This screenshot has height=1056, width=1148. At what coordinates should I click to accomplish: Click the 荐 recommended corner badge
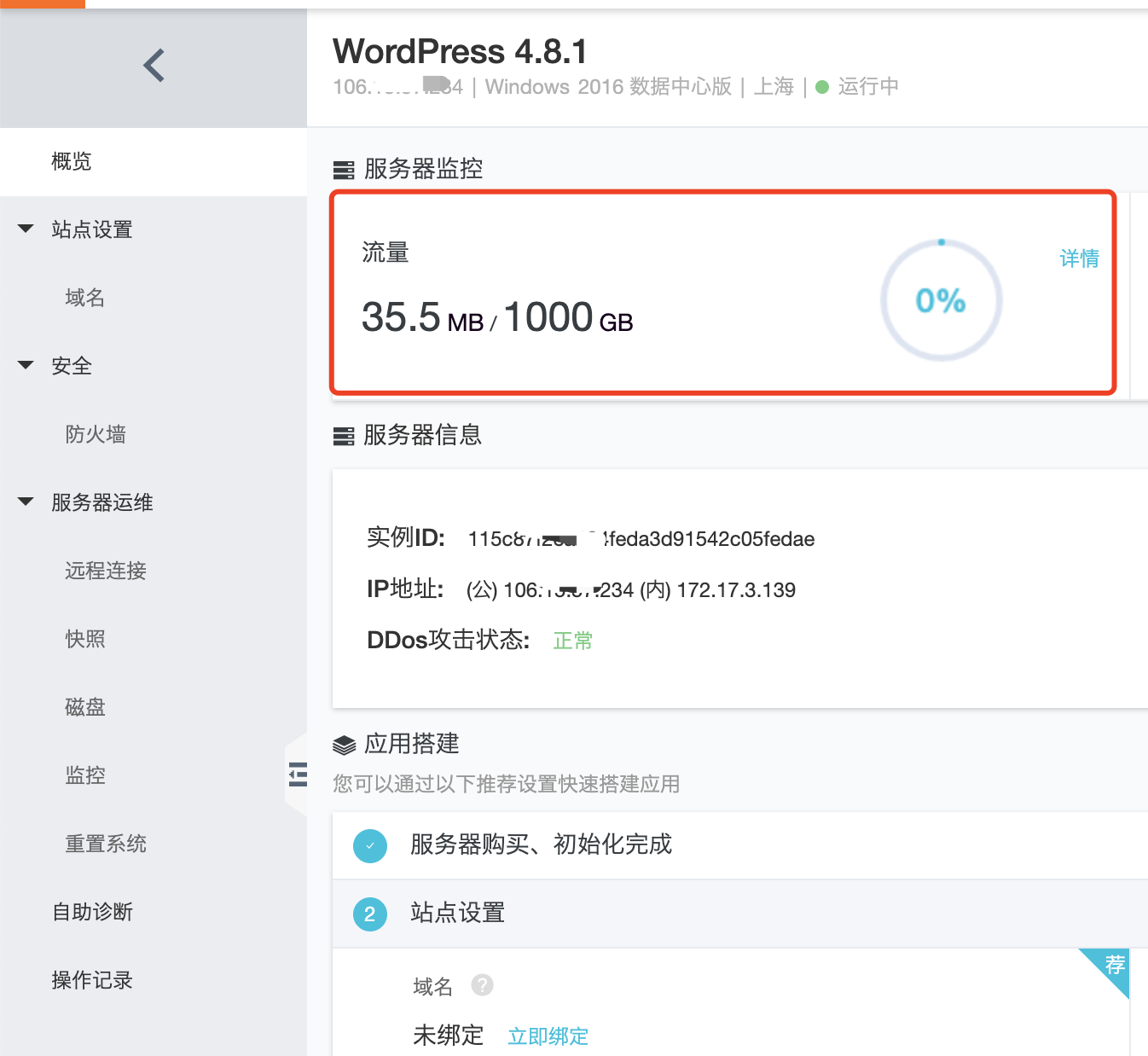[x=1110, y=967]
